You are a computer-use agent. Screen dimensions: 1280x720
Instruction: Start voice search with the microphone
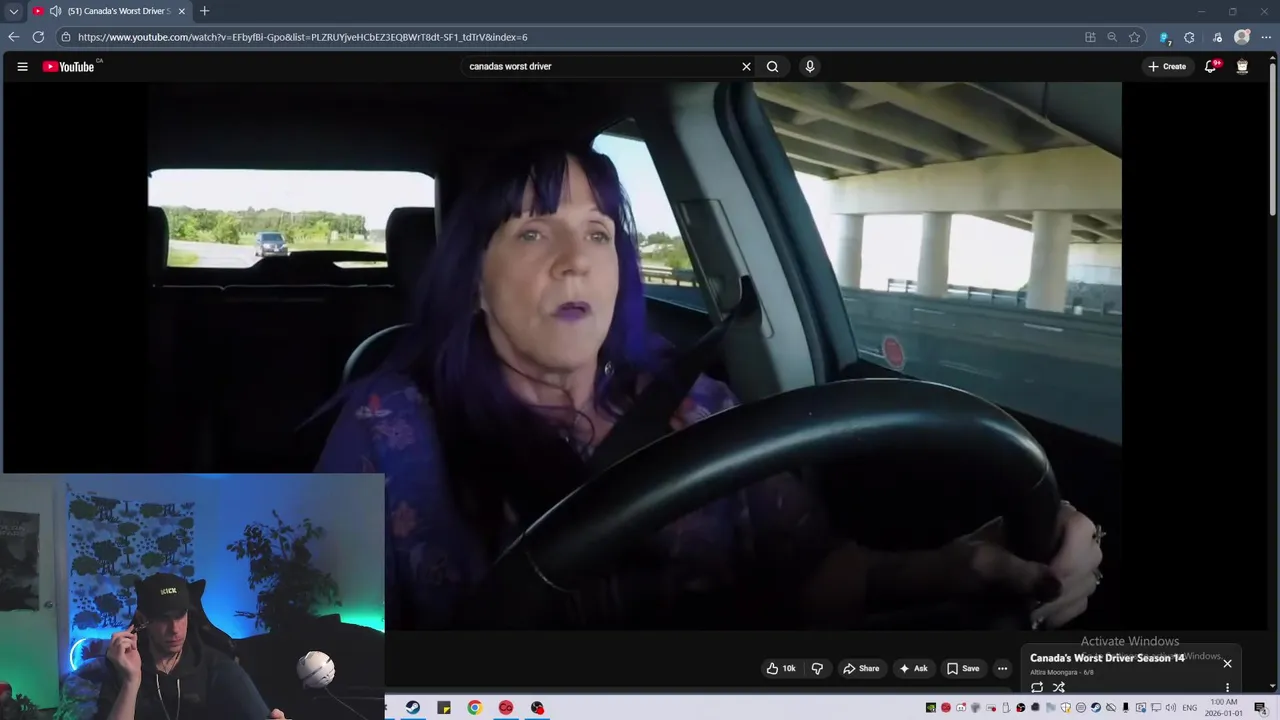point(810,67)
